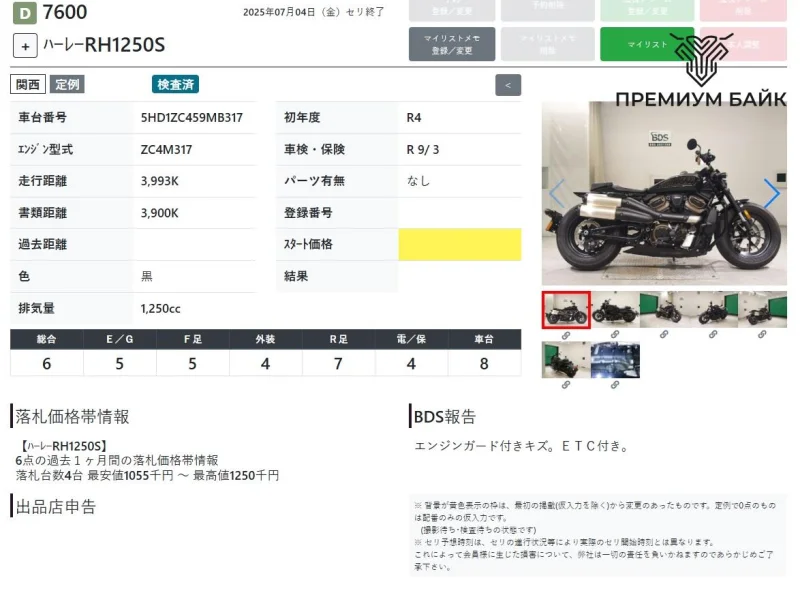This screenshot has width=800, height=600.
Task: Click the plus icon beside ハーレーRH1250S
Action: tap(26, 45)
